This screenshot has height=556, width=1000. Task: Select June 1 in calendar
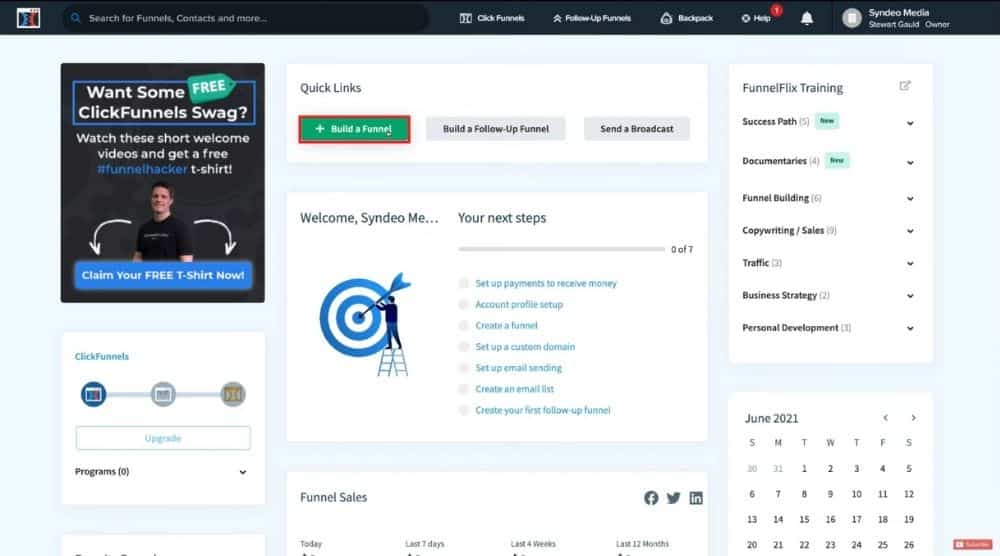coord(804,469)
